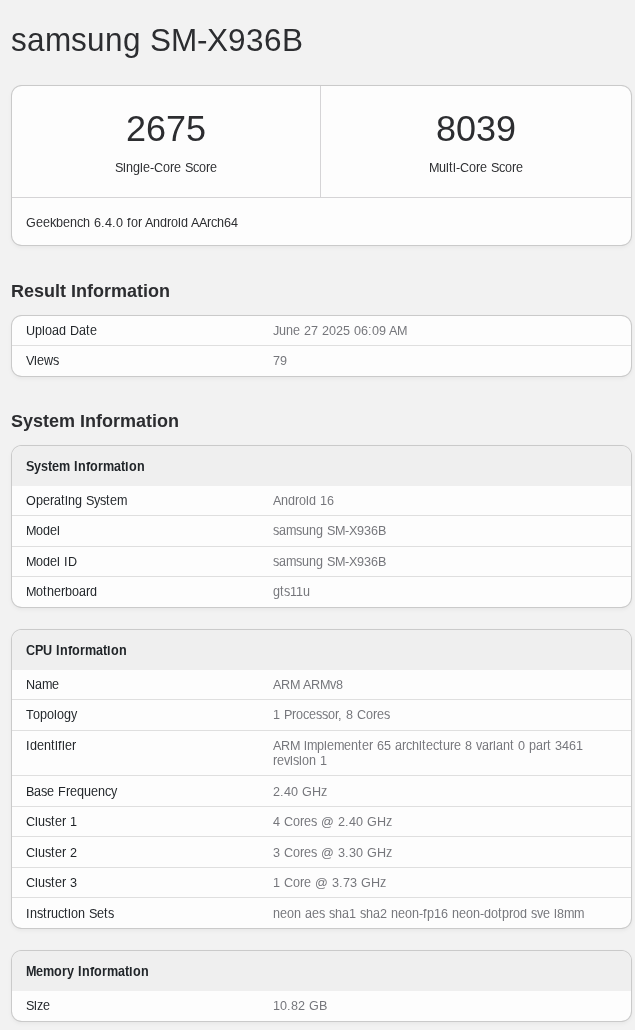Click the Multi-Core Score label
This screenshot has width=635, height=1030.
coord(476,168)
